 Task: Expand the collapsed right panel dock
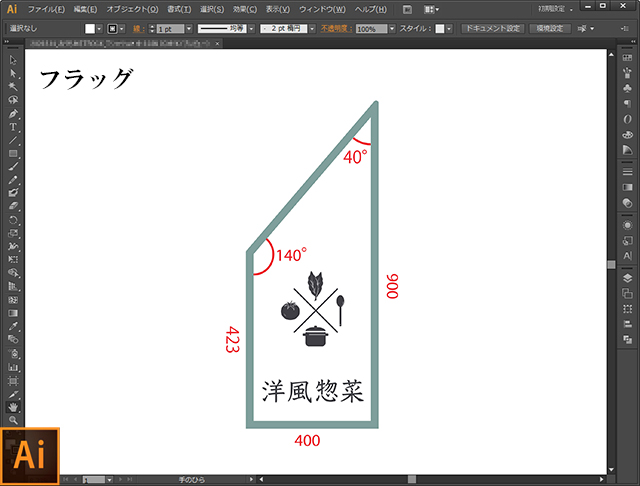pos(633,42)
